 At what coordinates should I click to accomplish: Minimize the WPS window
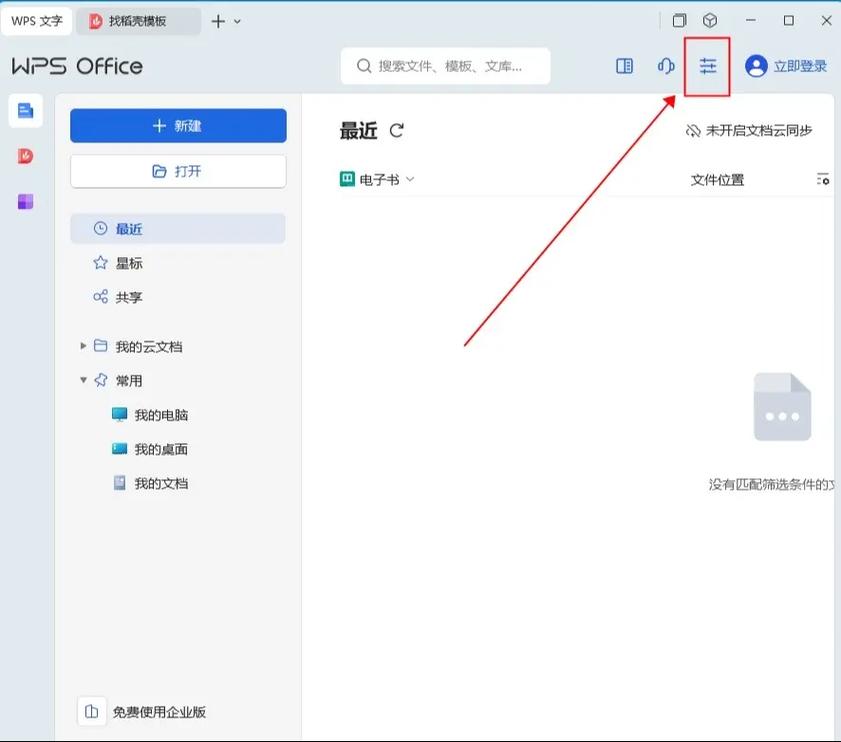(x=750, y=20)
